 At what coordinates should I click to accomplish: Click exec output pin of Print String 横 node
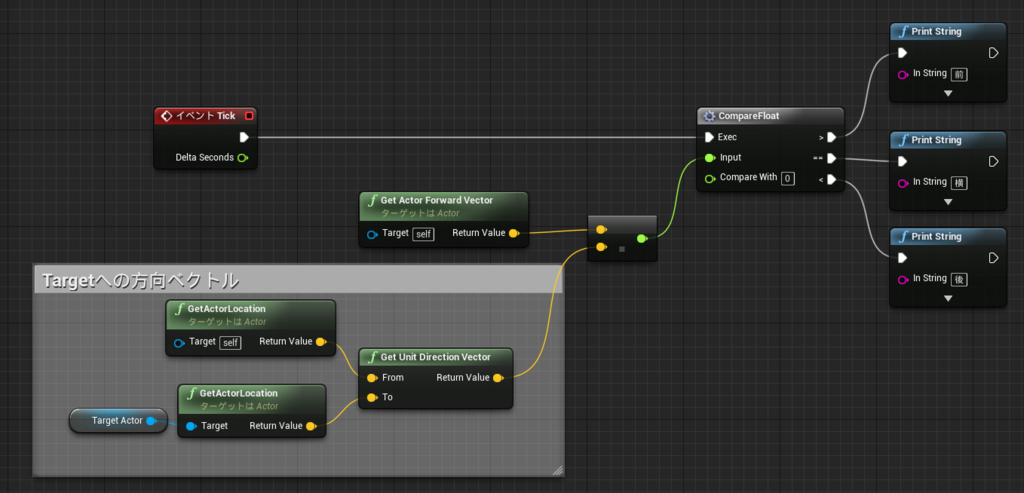point(993,161)
